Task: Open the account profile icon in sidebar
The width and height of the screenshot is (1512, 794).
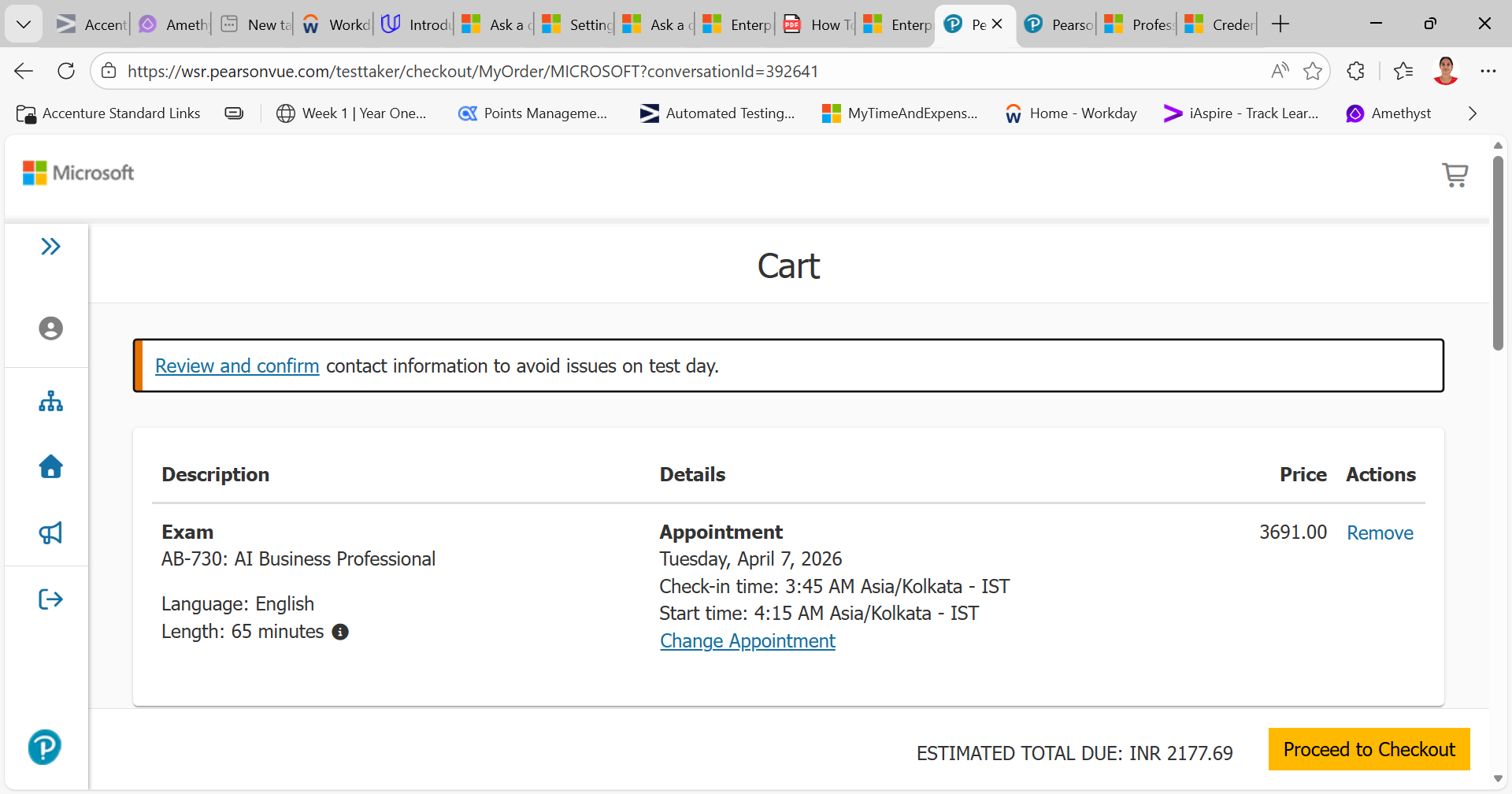Action: (x=51, y=328)
